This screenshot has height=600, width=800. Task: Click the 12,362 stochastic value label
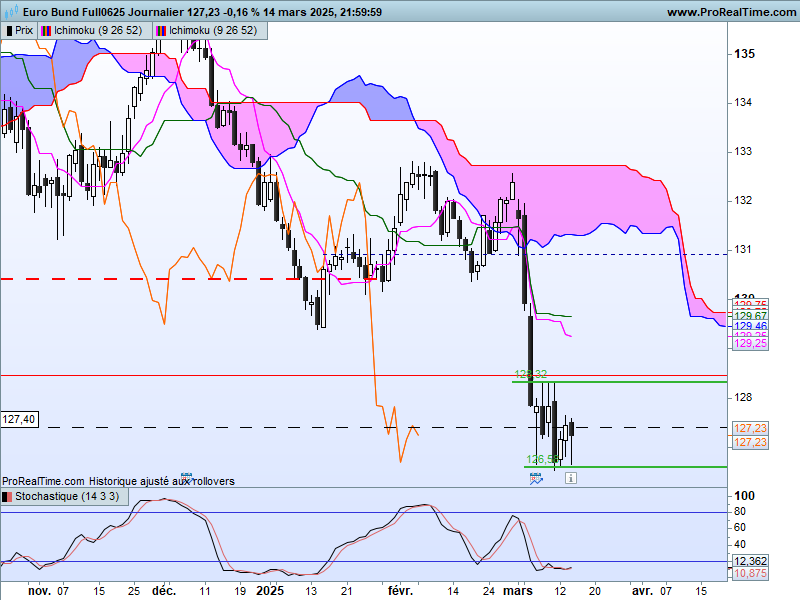[750, 561]
